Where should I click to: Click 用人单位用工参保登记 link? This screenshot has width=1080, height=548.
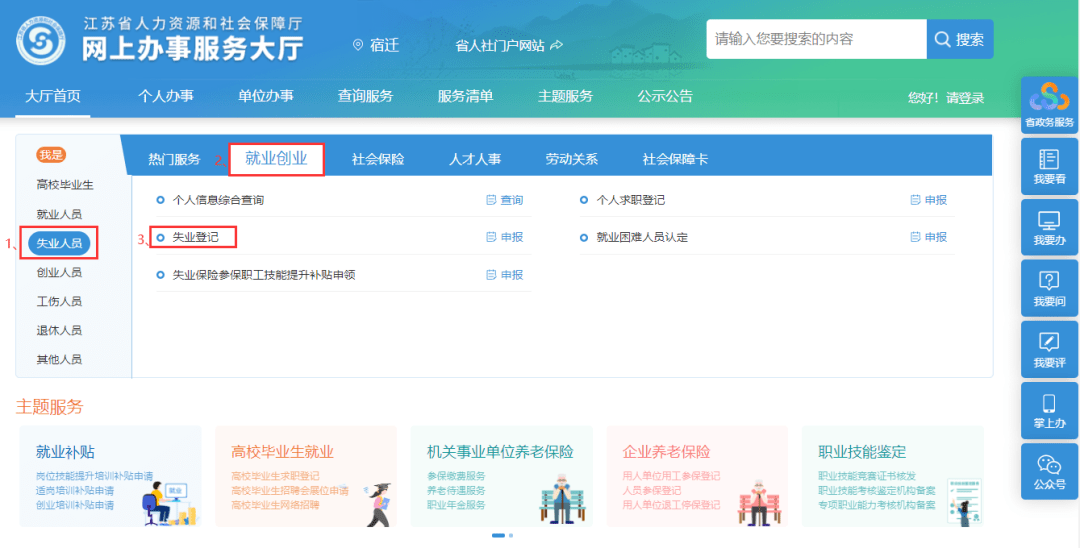pos(672,476)
